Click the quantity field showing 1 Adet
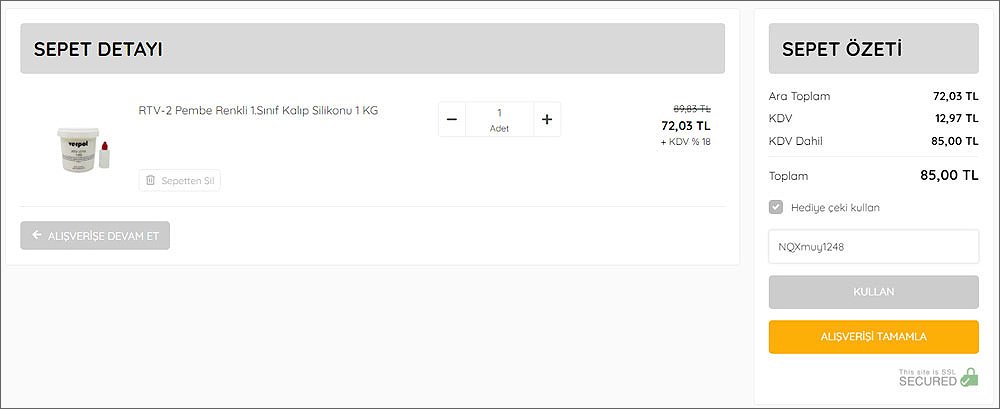Image resolution: width=1000 pixels, height=409 pixels. [x=499, y=119]
